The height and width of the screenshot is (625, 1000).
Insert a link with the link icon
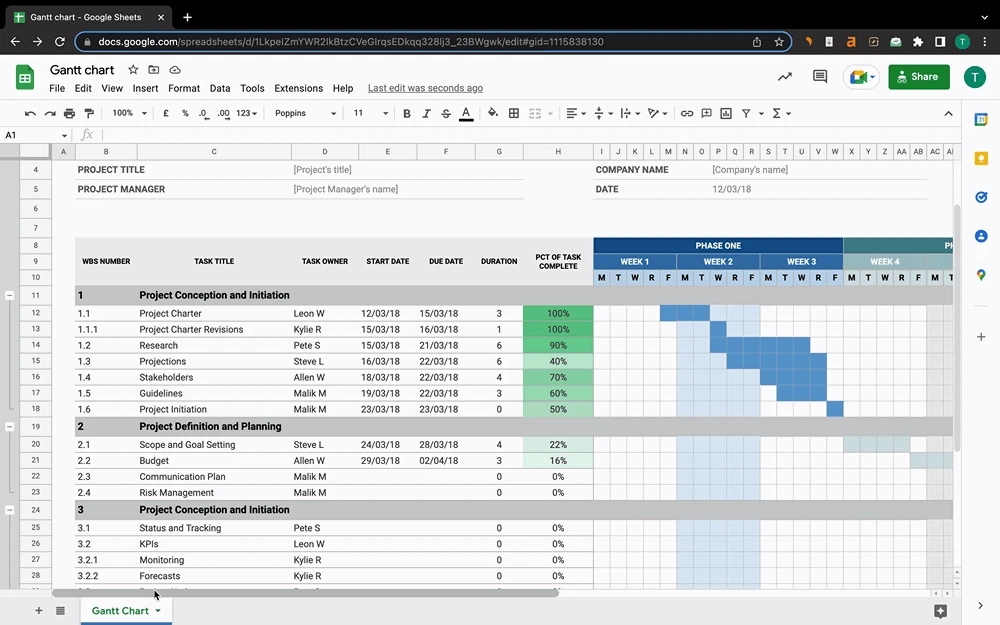pos(686,114)
